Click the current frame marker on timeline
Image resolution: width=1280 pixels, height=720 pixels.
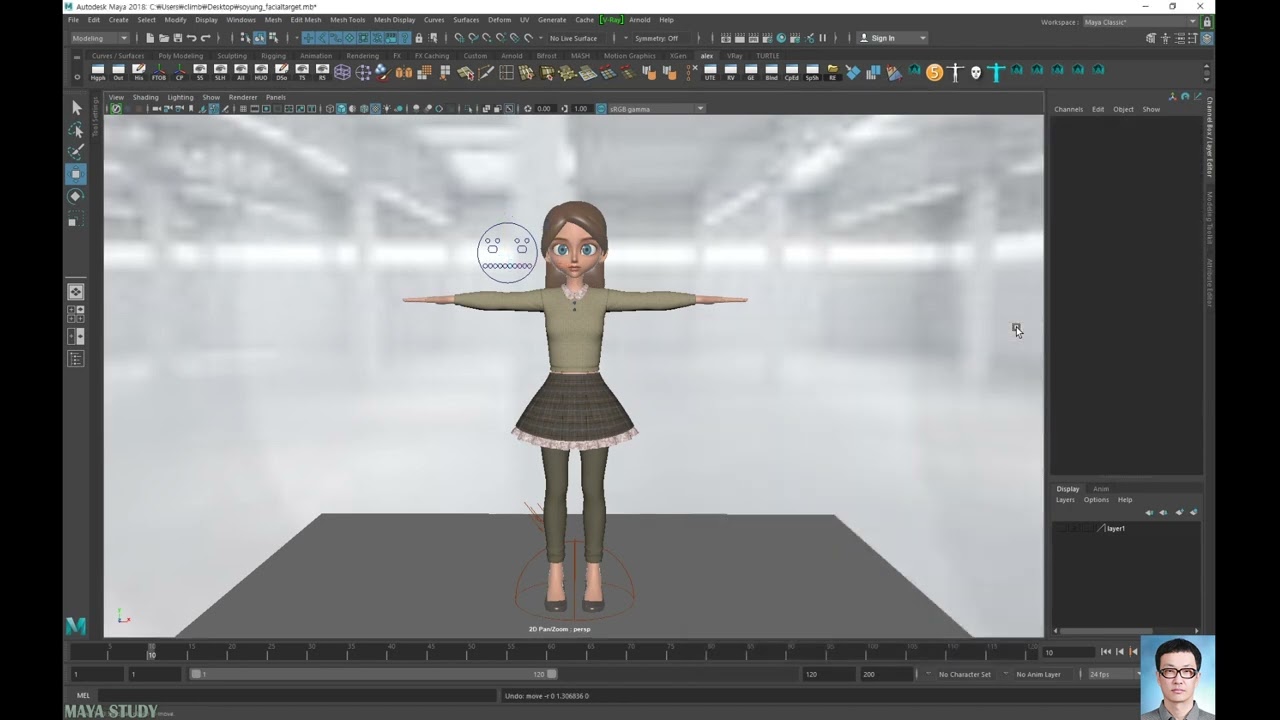pos(151,652)
